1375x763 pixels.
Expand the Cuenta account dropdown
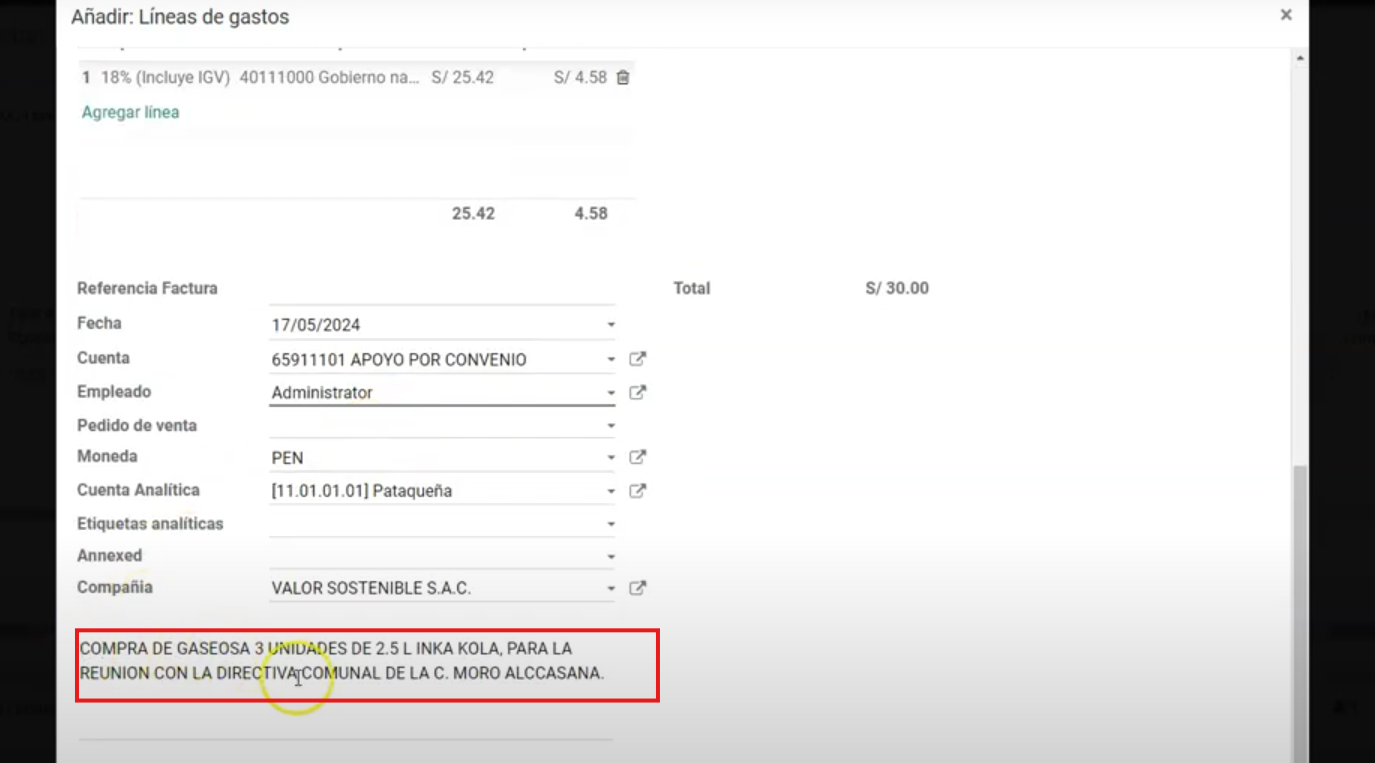coord(611,358)
